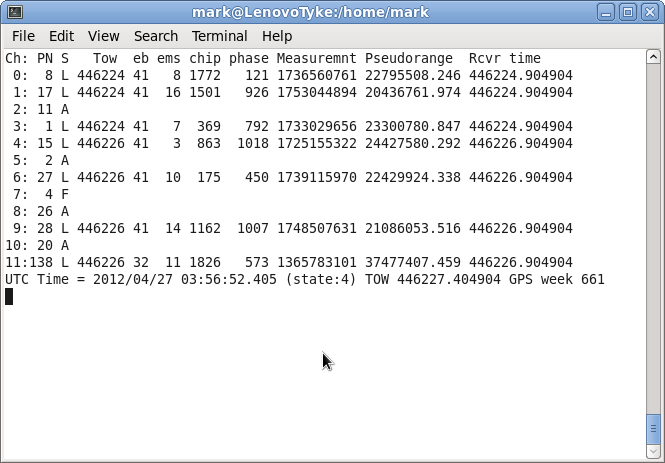Click the UTC Time output line
Screen dimensions: 665x463
304,279
